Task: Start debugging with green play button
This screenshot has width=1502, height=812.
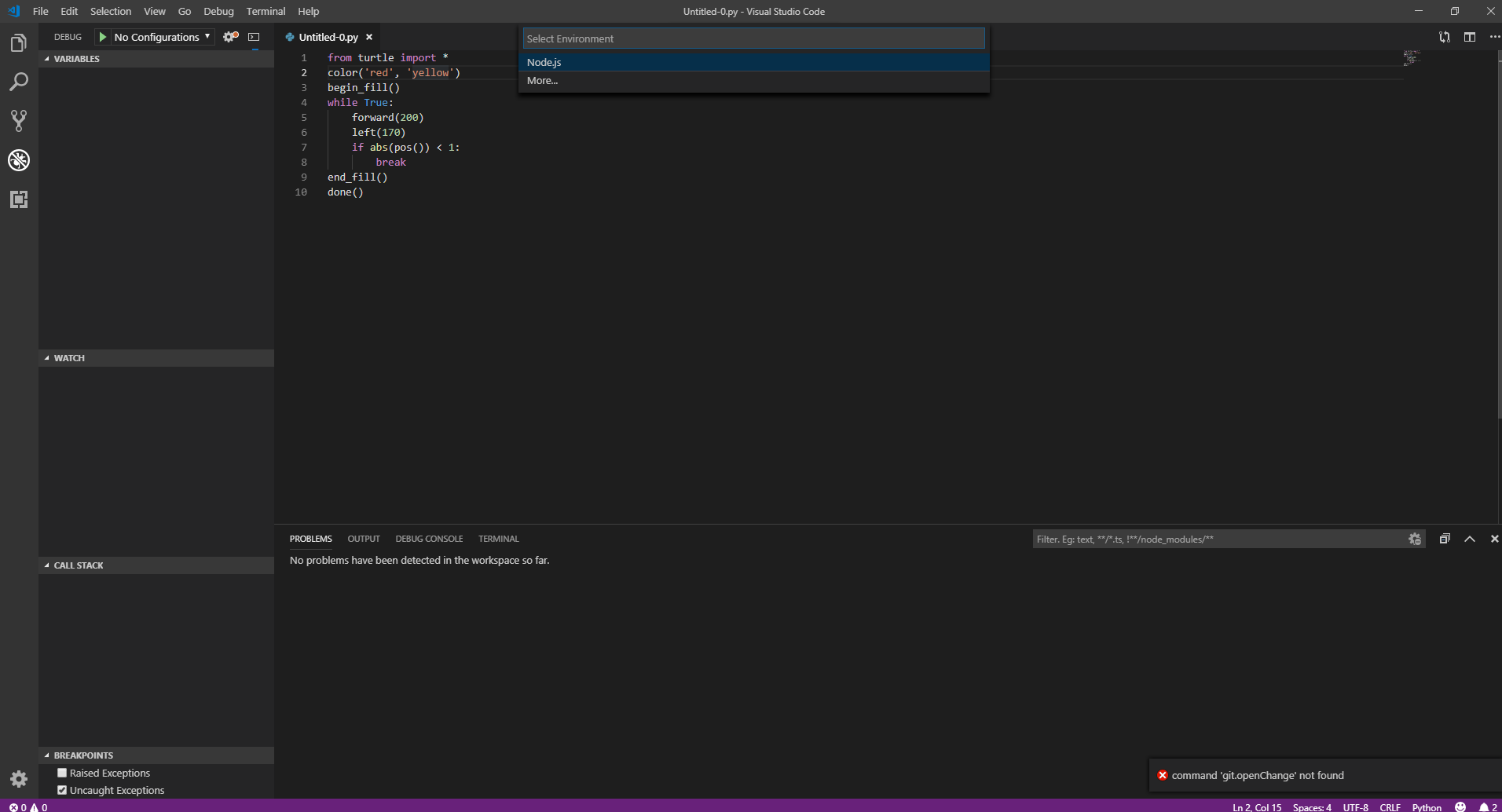Action: pos(102,37)
